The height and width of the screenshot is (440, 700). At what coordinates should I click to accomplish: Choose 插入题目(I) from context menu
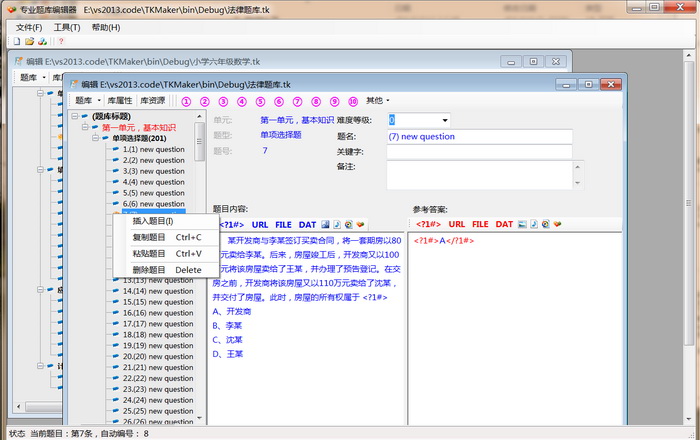153,221
